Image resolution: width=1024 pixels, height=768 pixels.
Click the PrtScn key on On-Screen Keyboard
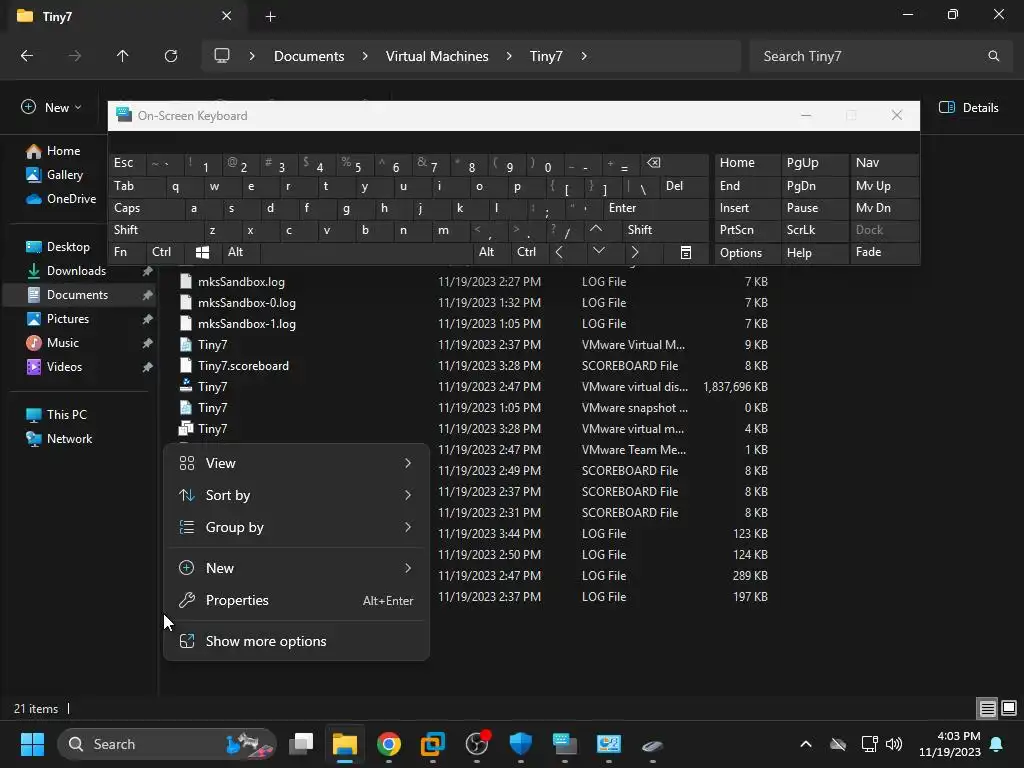[746, 230]
